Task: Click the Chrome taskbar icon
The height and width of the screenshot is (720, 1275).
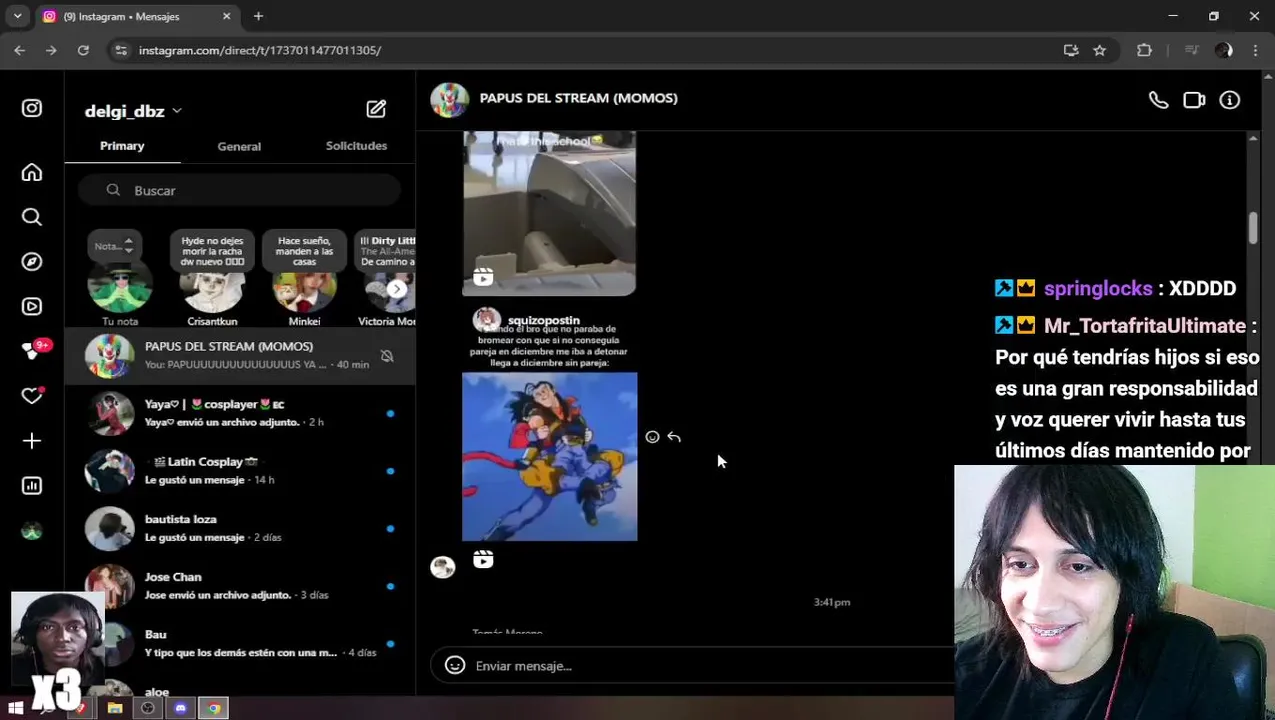Action: point(213,708)
